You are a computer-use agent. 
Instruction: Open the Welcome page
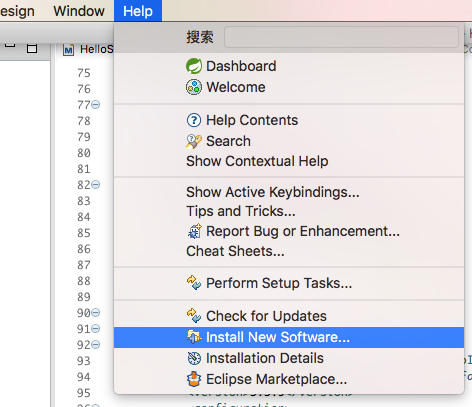tap(289, 87)
